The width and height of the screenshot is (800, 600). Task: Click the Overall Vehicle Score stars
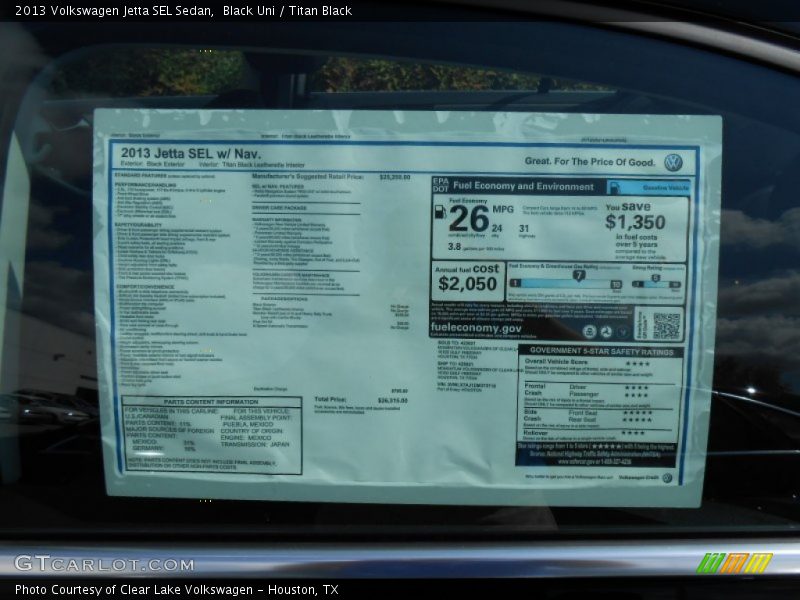click(638, 364)
